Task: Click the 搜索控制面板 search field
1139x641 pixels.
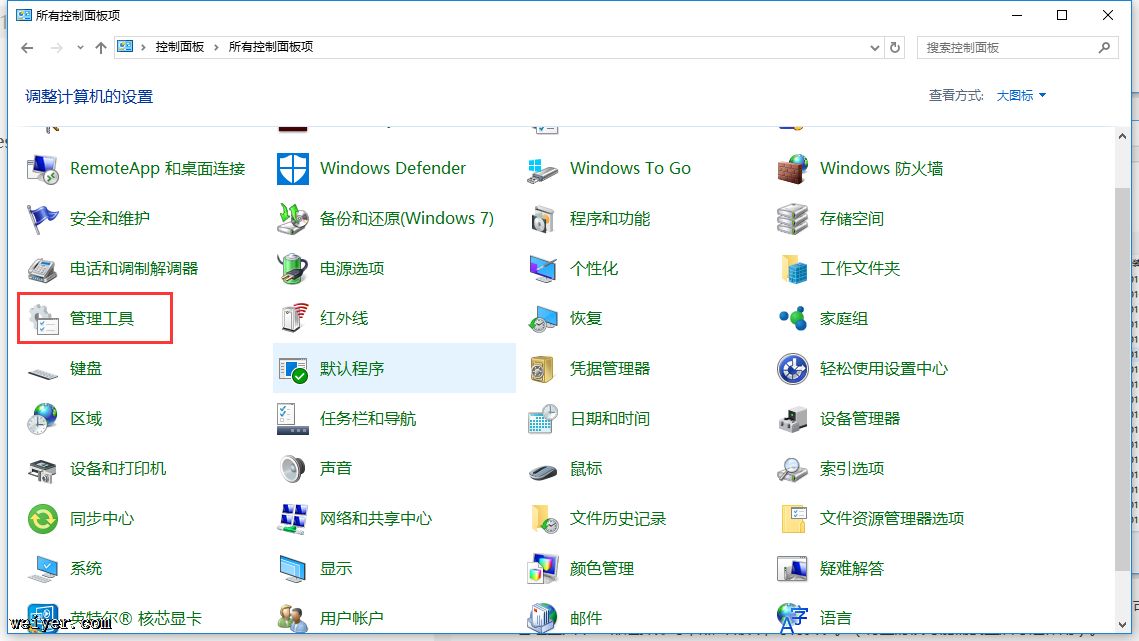Action: [x=1008, y=47]
